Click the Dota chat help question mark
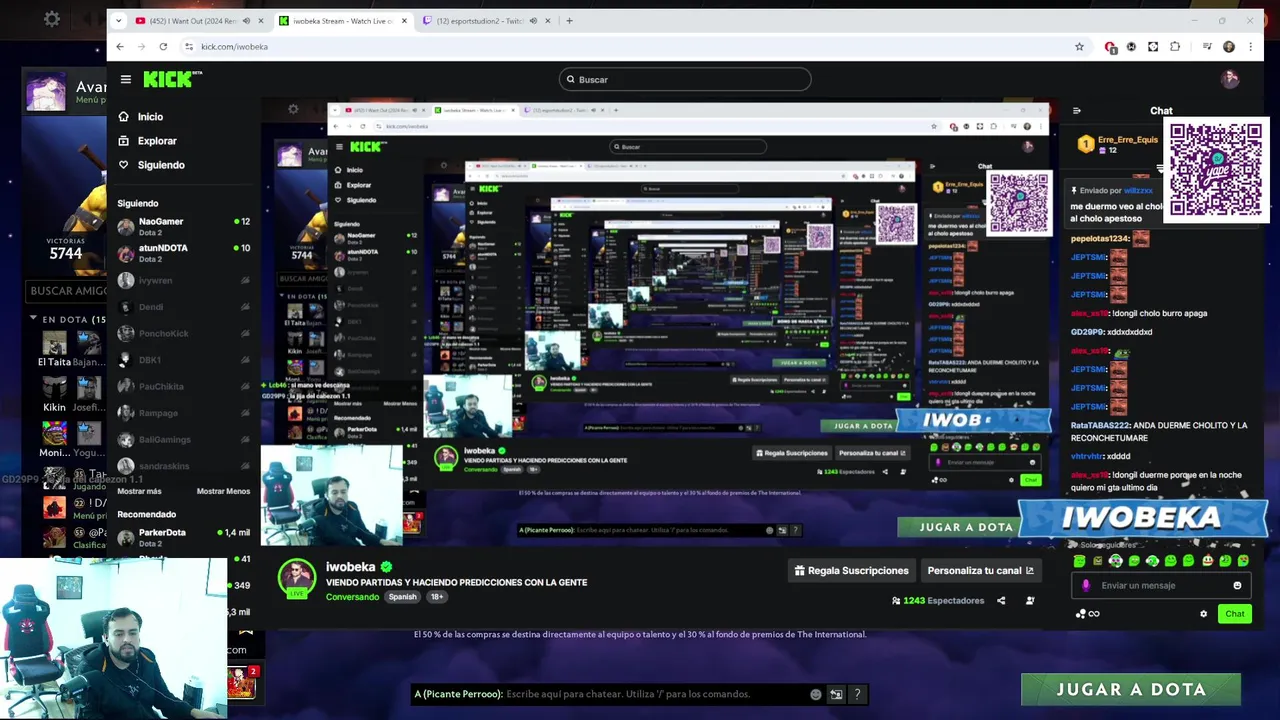This screenshot has width=1280, height=720. coord(857,694)
